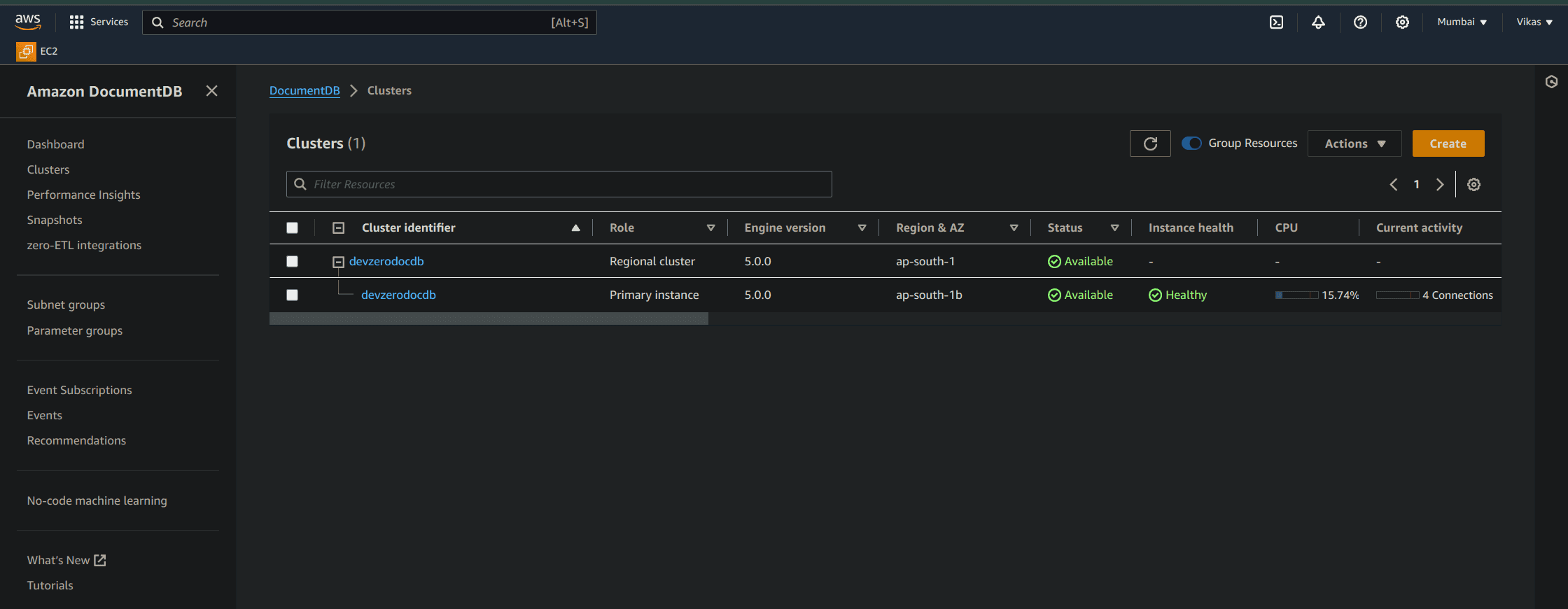Image resolution: width=1568 pixels, height=609 pixels.
Task: Click page number 1 in pagination
Action: coord(1416,184)
